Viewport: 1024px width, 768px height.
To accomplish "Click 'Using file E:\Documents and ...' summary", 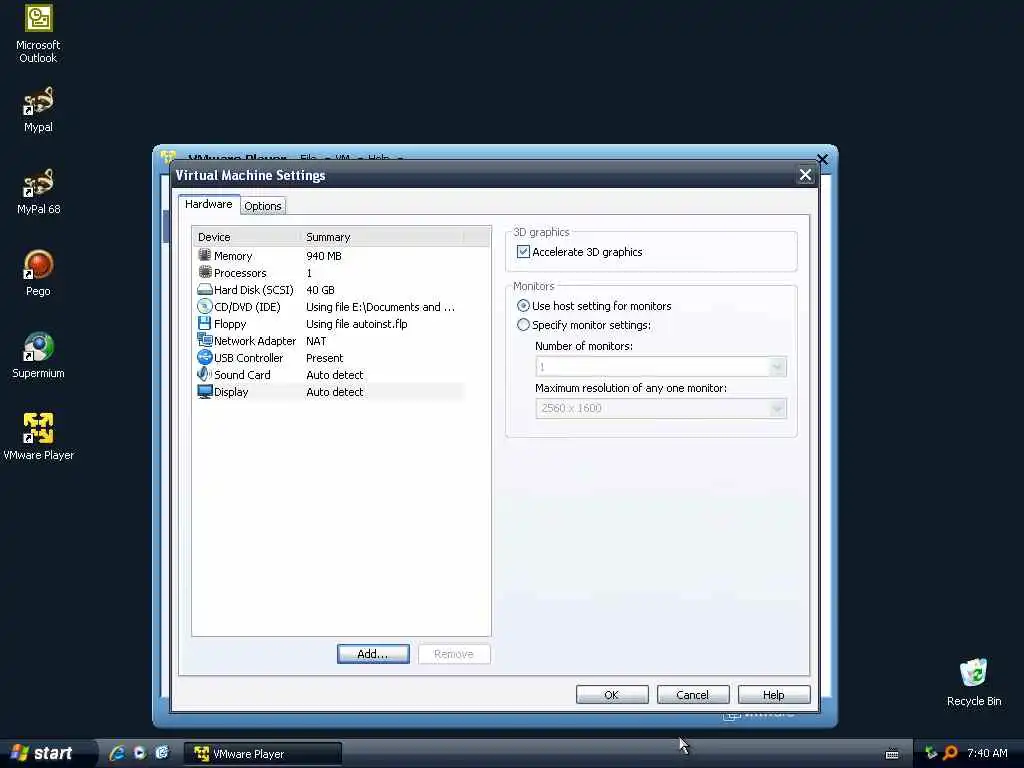I will (380, 307).
